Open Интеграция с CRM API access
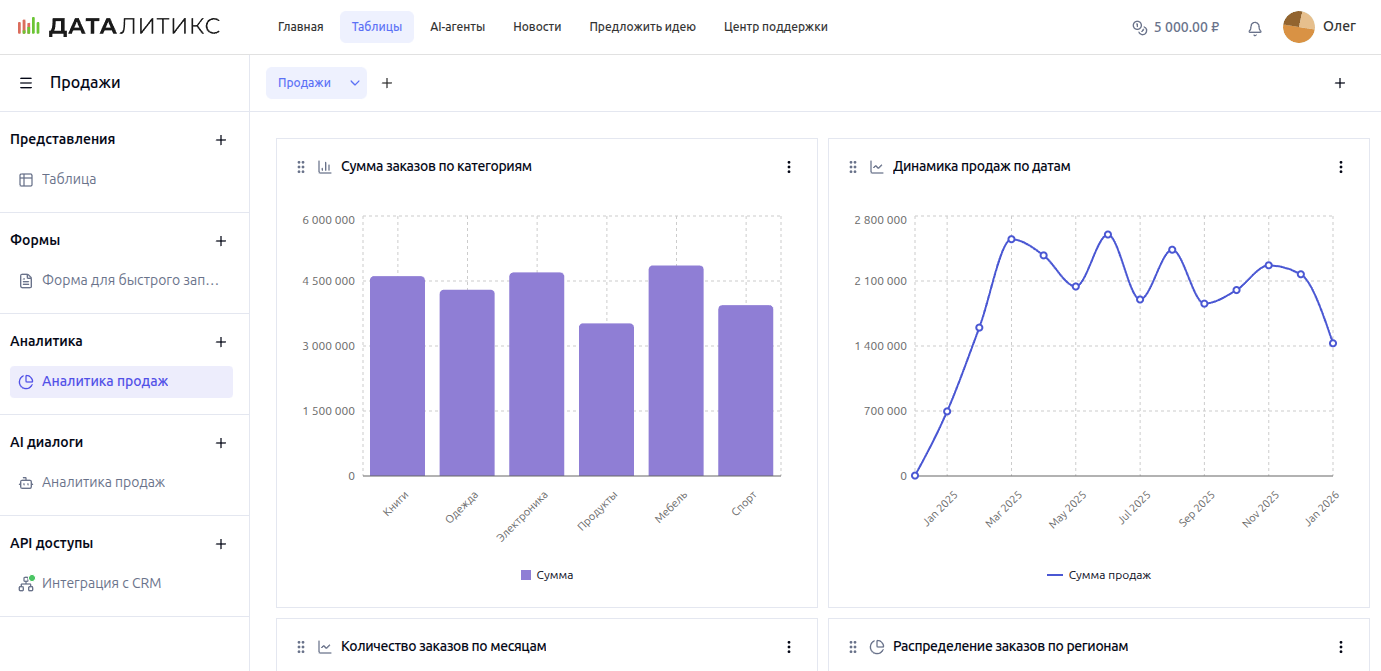This screenshot has height=671, width=1381. (101, 583)
